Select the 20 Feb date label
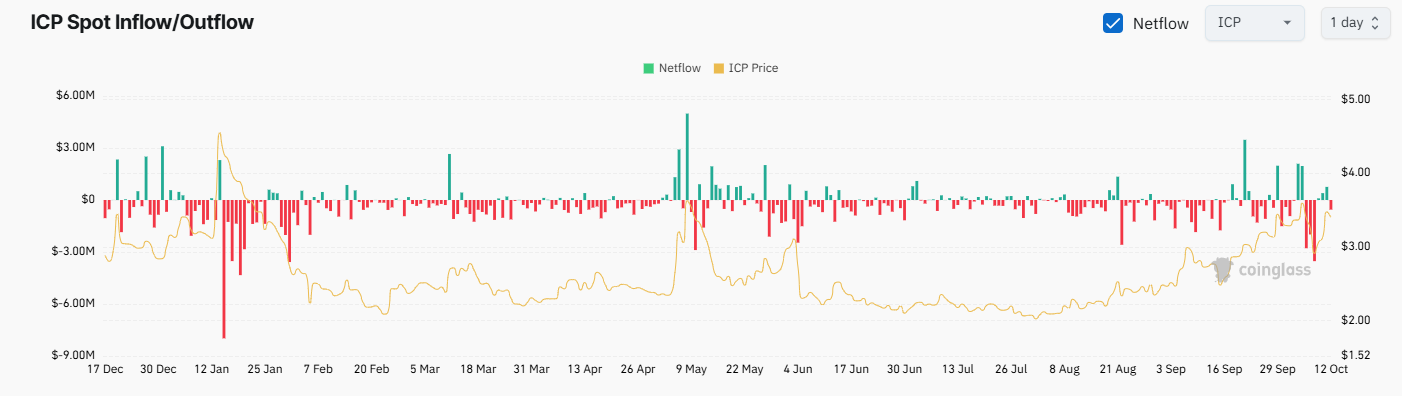1402x396 pixels. pyautogui.click(x=372, y=369)
